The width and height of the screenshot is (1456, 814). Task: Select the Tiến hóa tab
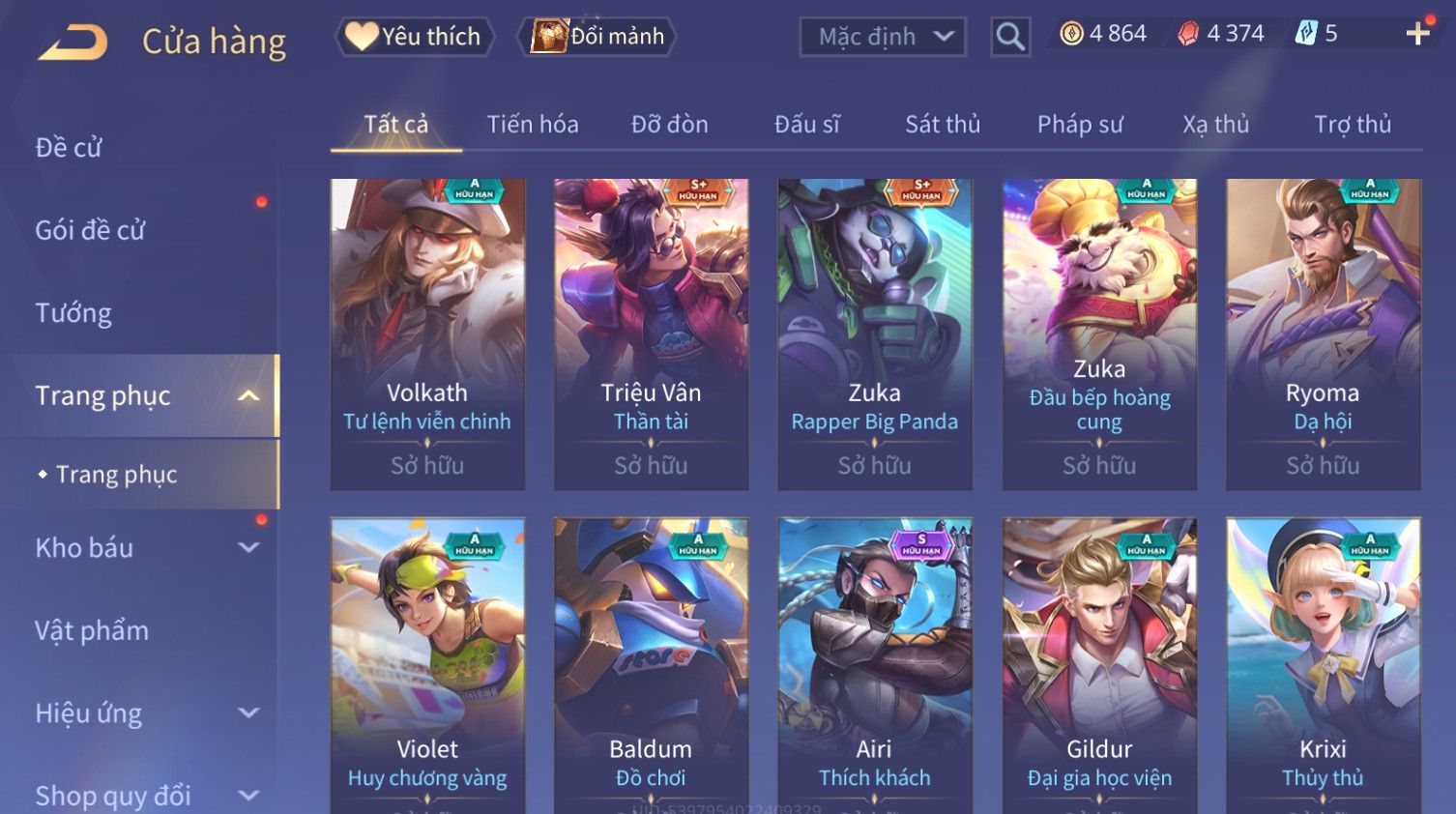533,125
